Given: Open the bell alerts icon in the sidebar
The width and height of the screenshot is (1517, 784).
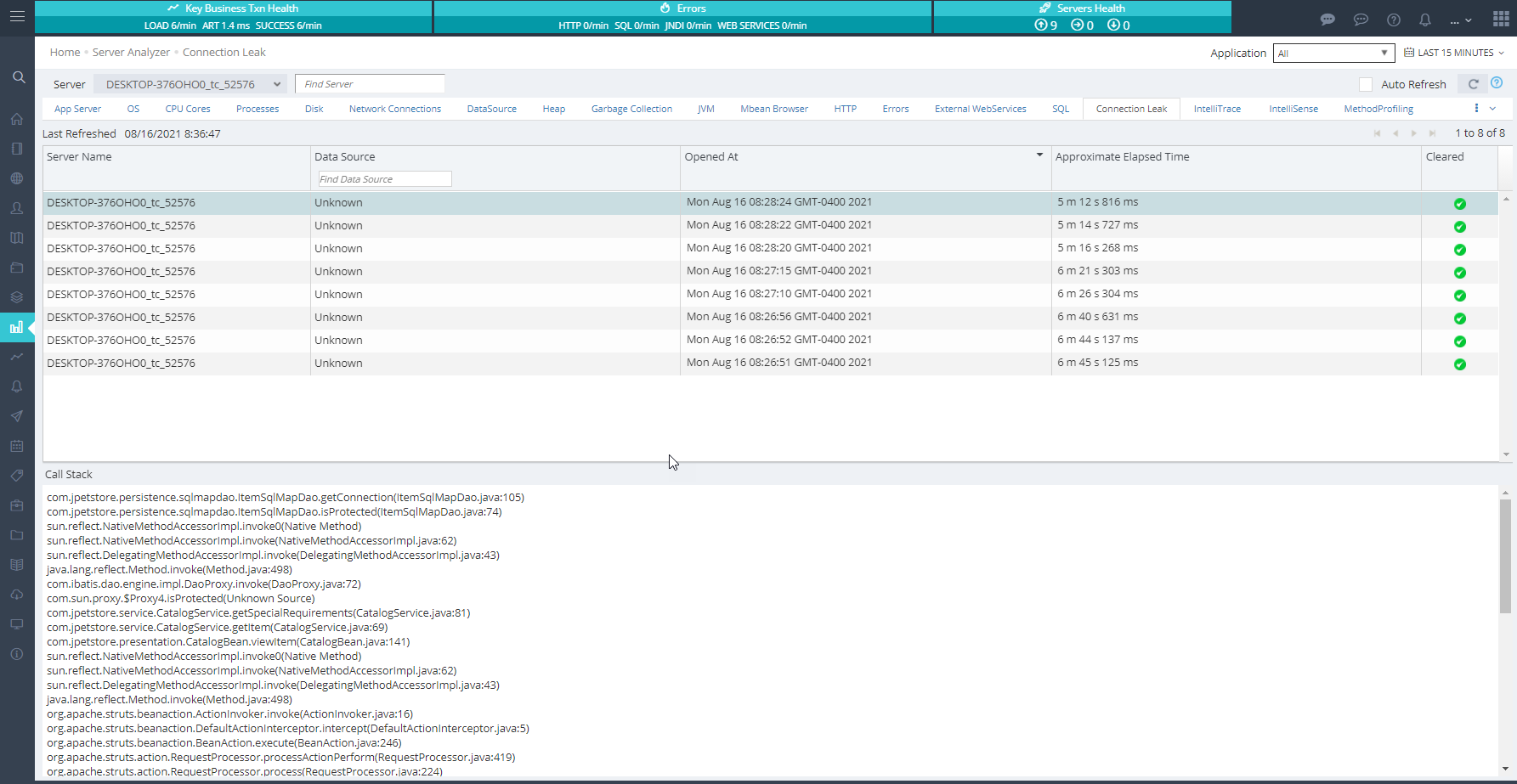Looking at the screenshot, I should point(17,386).
